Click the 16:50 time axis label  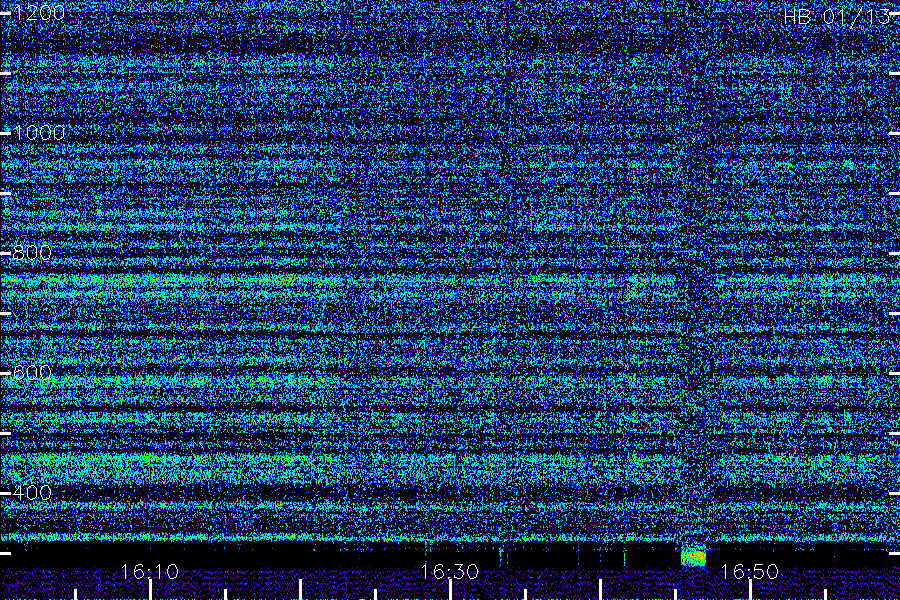[x=750, y=572]
